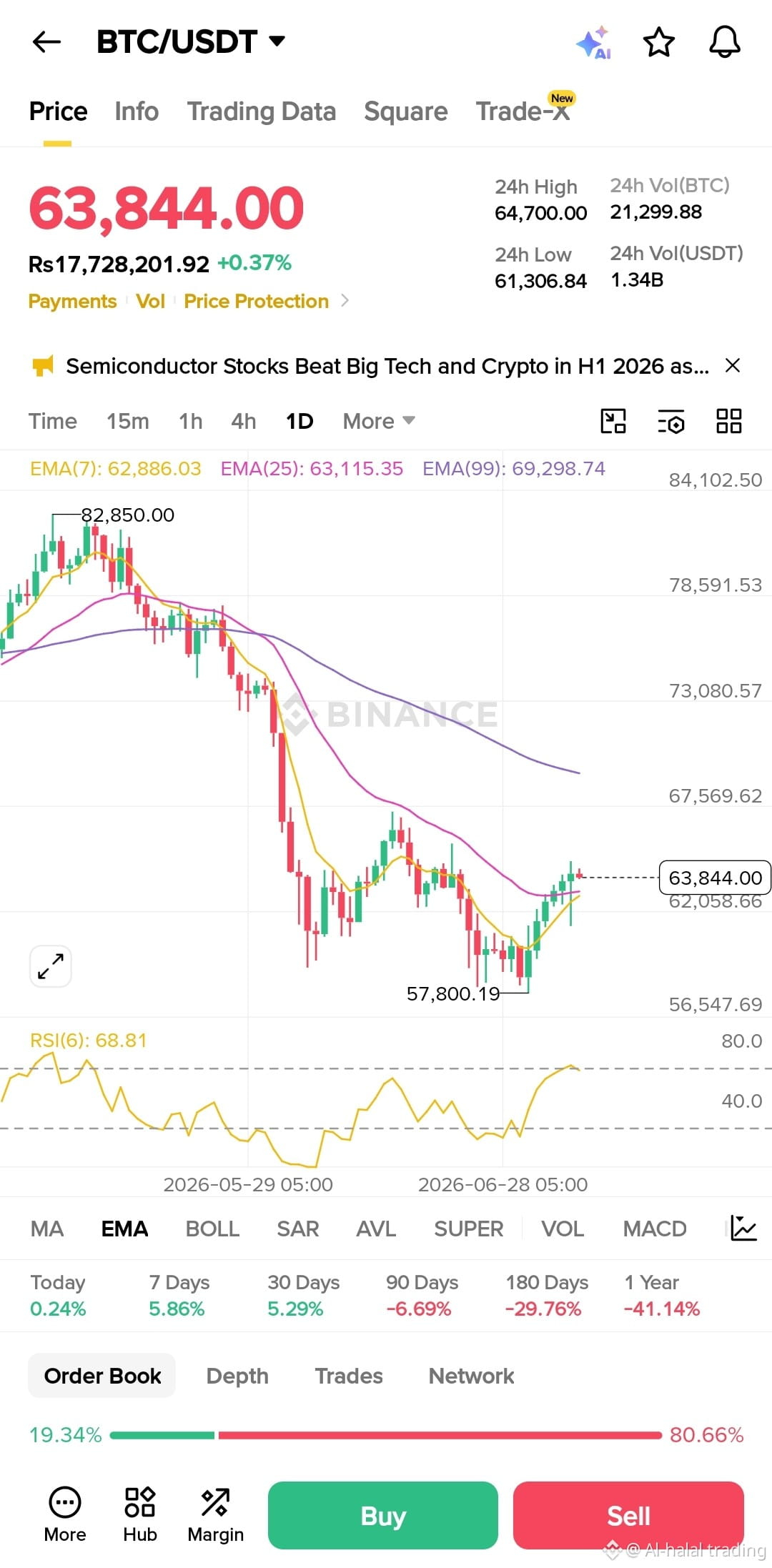Tap the 180 Days -29.76% performance

(547, 1296)
